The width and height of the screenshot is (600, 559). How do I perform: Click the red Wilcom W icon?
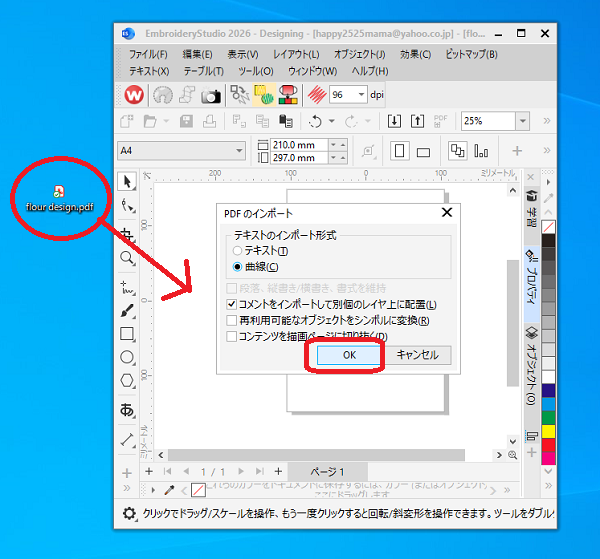[x=134, y=95]
